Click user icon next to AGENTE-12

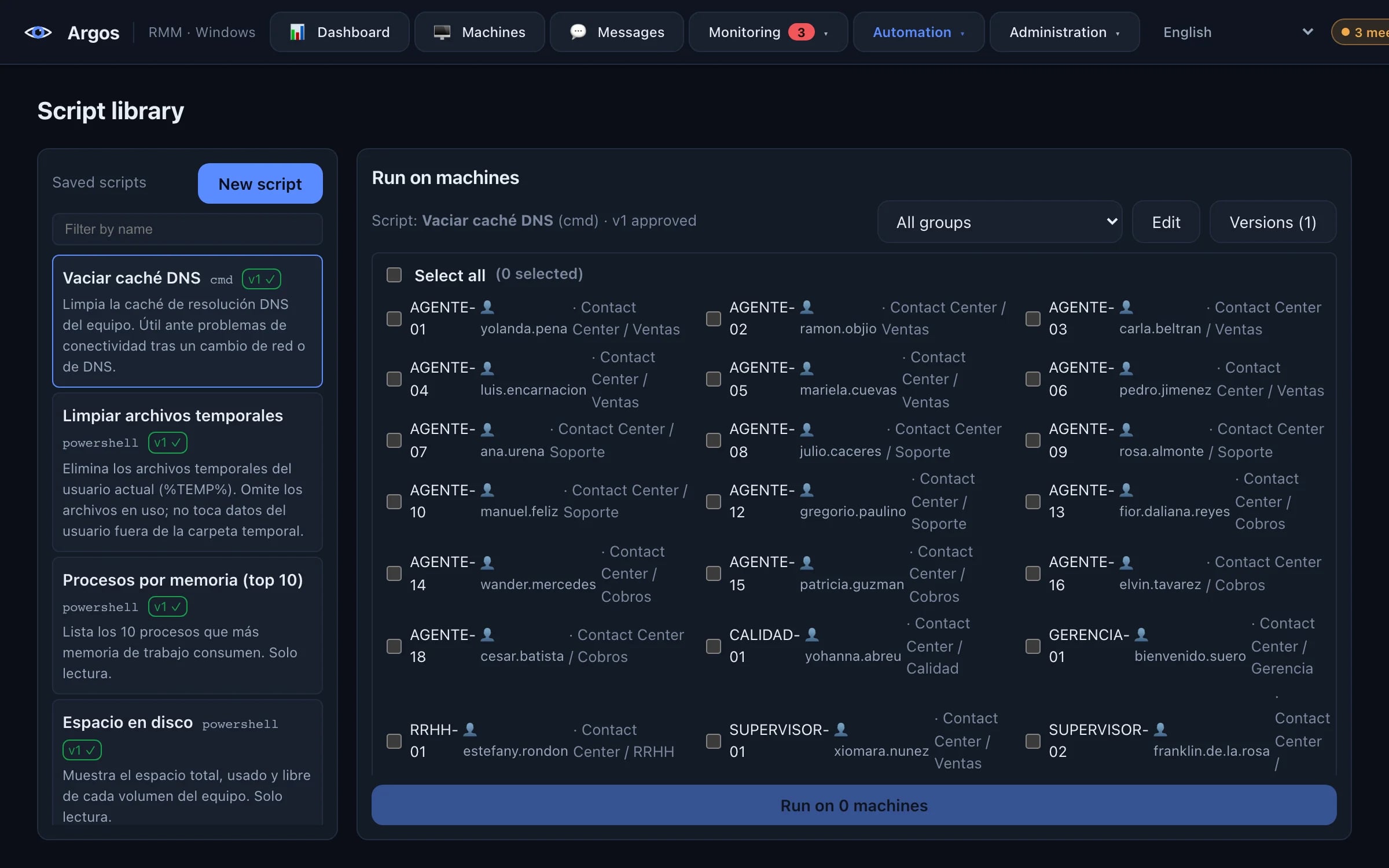click(x=806, y=490)
